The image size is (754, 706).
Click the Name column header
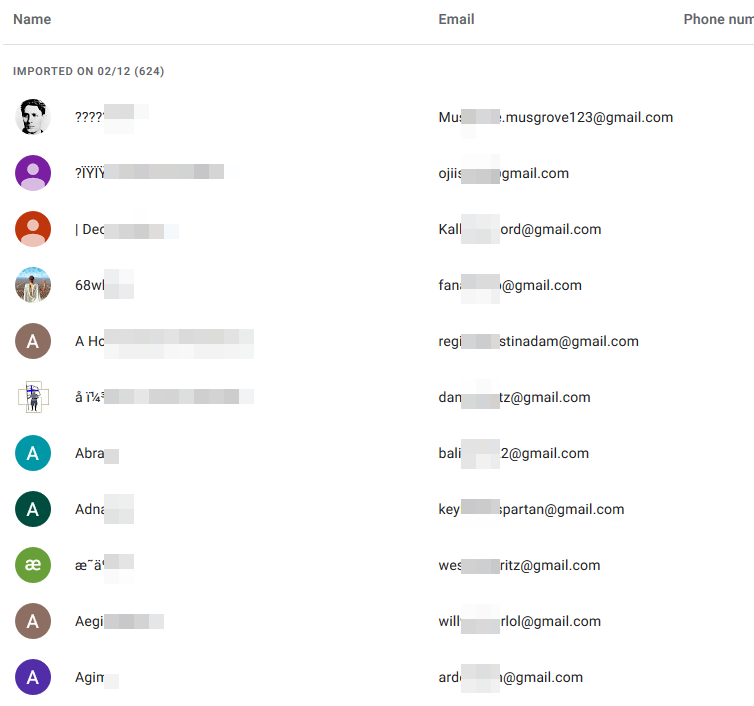[32, 19]
